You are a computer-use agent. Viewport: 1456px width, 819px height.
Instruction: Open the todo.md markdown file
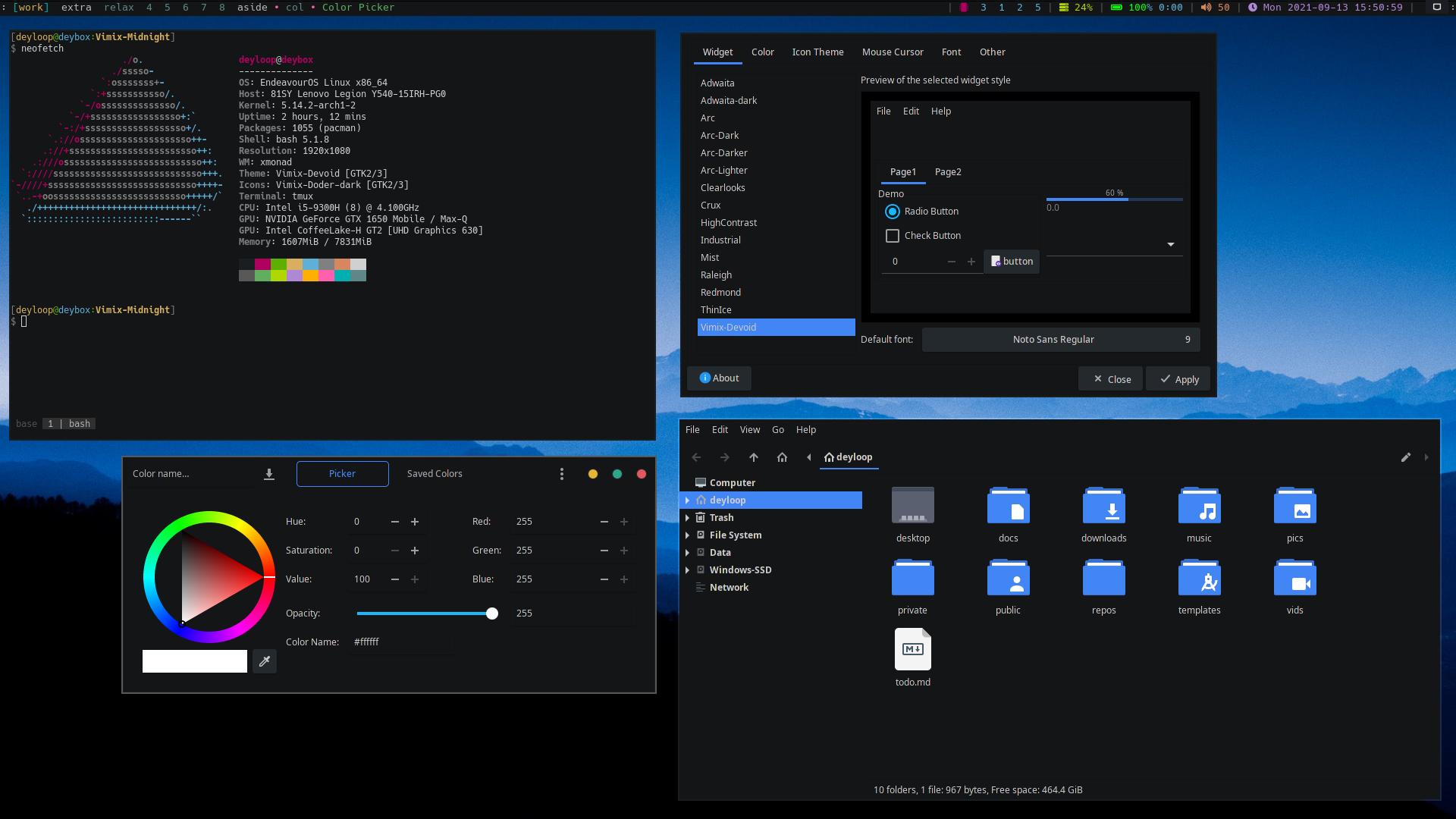tap(912, 650)
